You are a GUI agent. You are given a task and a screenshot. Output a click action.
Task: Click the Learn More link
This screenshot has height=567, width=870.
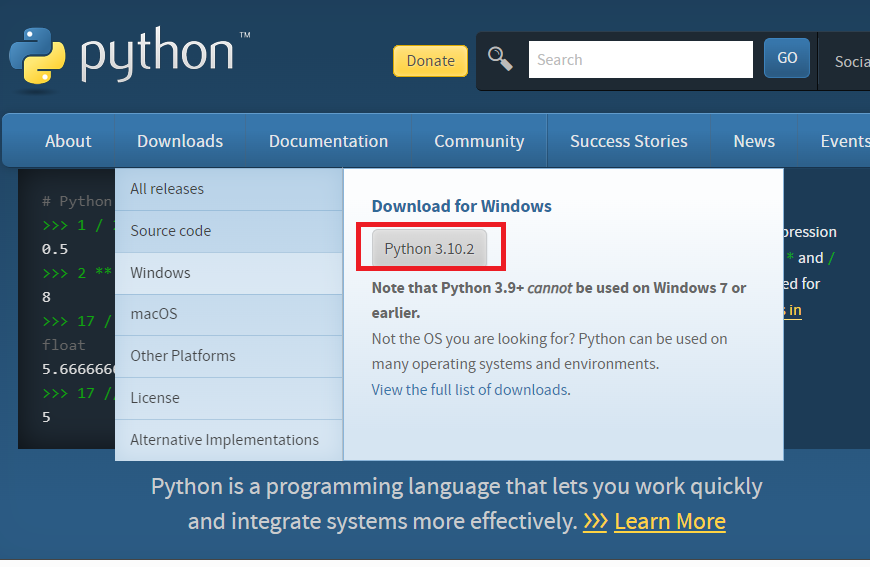[670, 522]
